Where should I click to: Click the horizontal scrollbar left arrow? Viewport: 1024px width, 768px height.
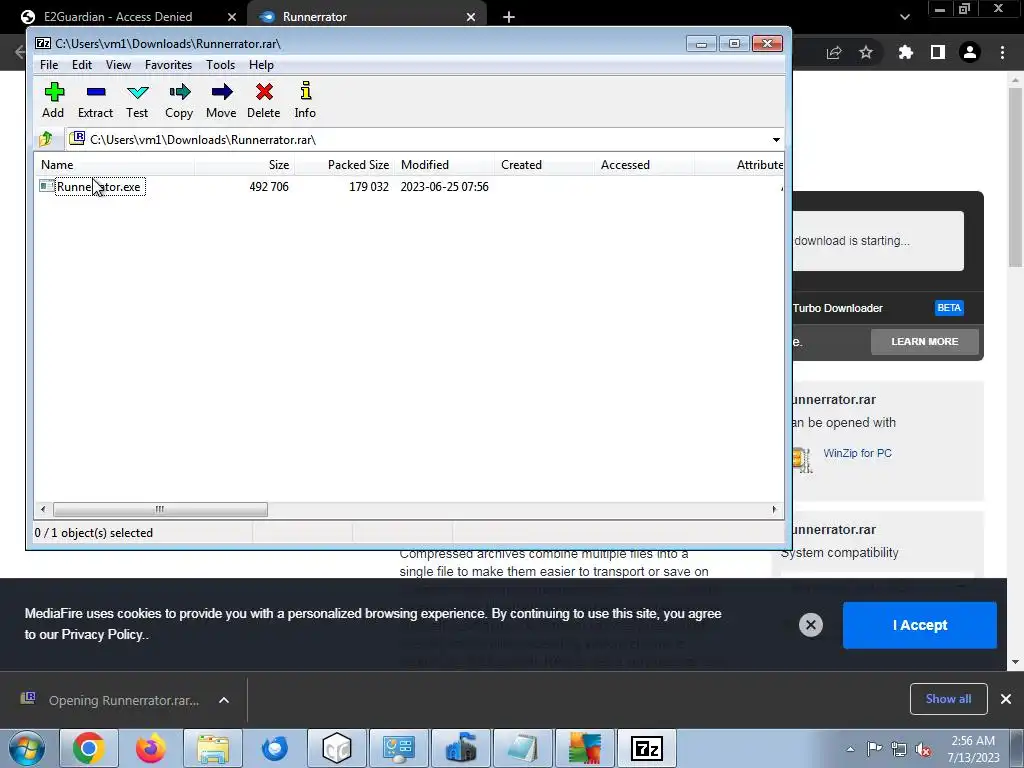tap(43, 509)
